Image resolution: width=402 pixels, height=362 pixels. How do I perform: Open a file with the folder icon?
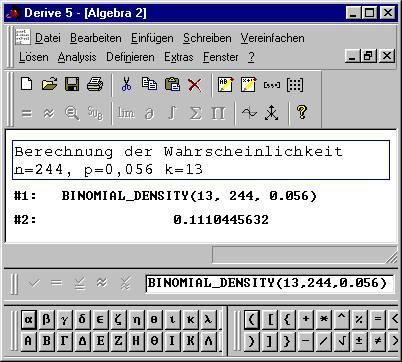(49, 84)
